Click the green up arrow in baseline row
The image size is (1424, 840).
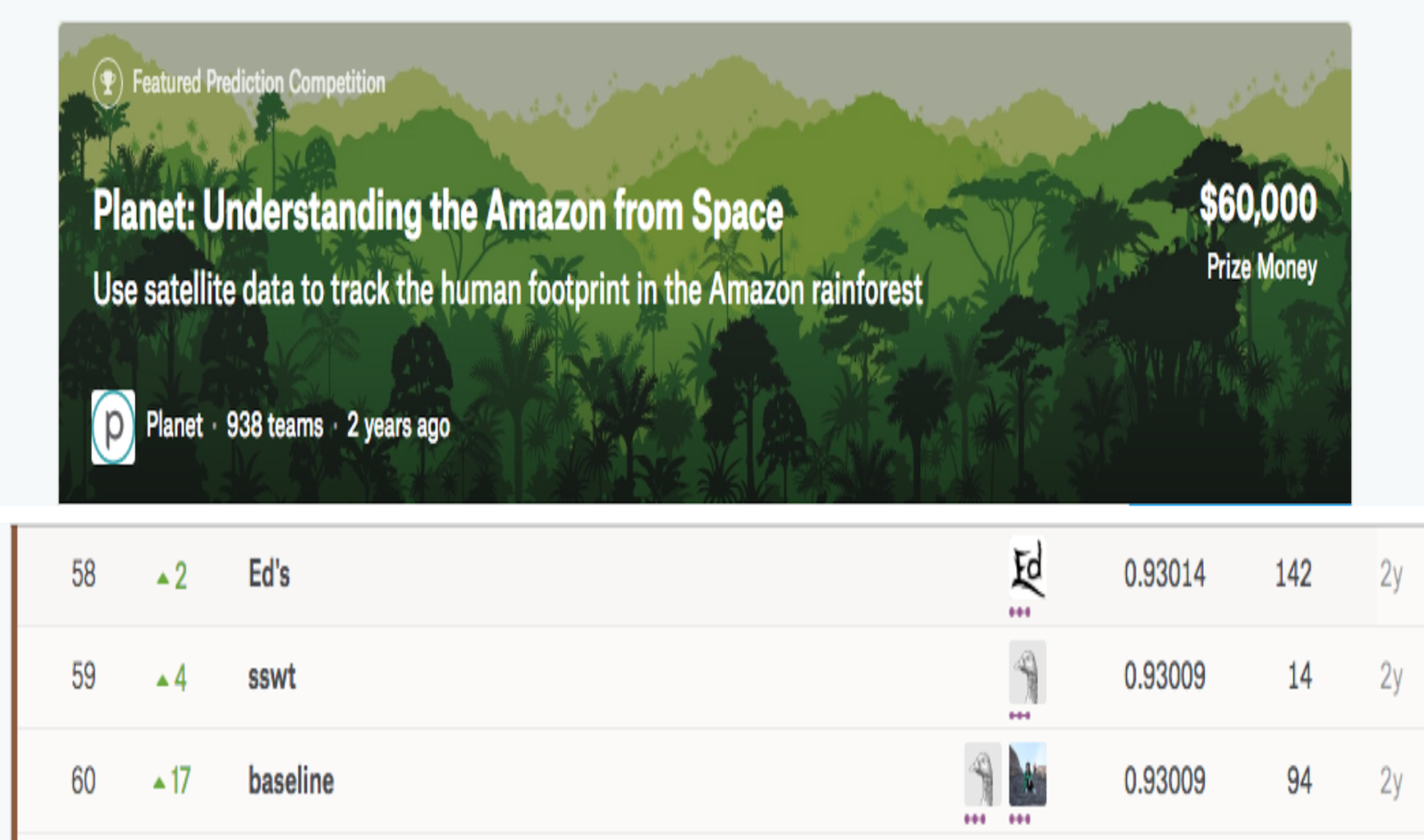pos(159,783)
